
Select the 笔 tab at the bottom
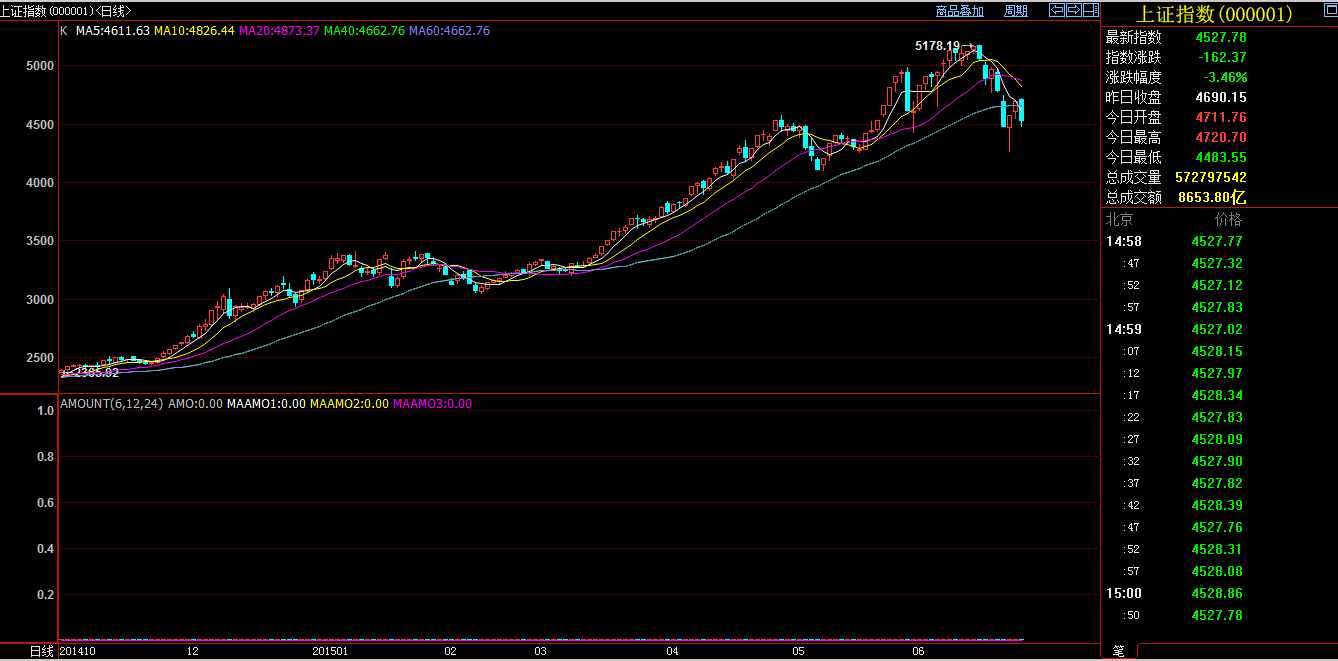tap(1118, 651)
